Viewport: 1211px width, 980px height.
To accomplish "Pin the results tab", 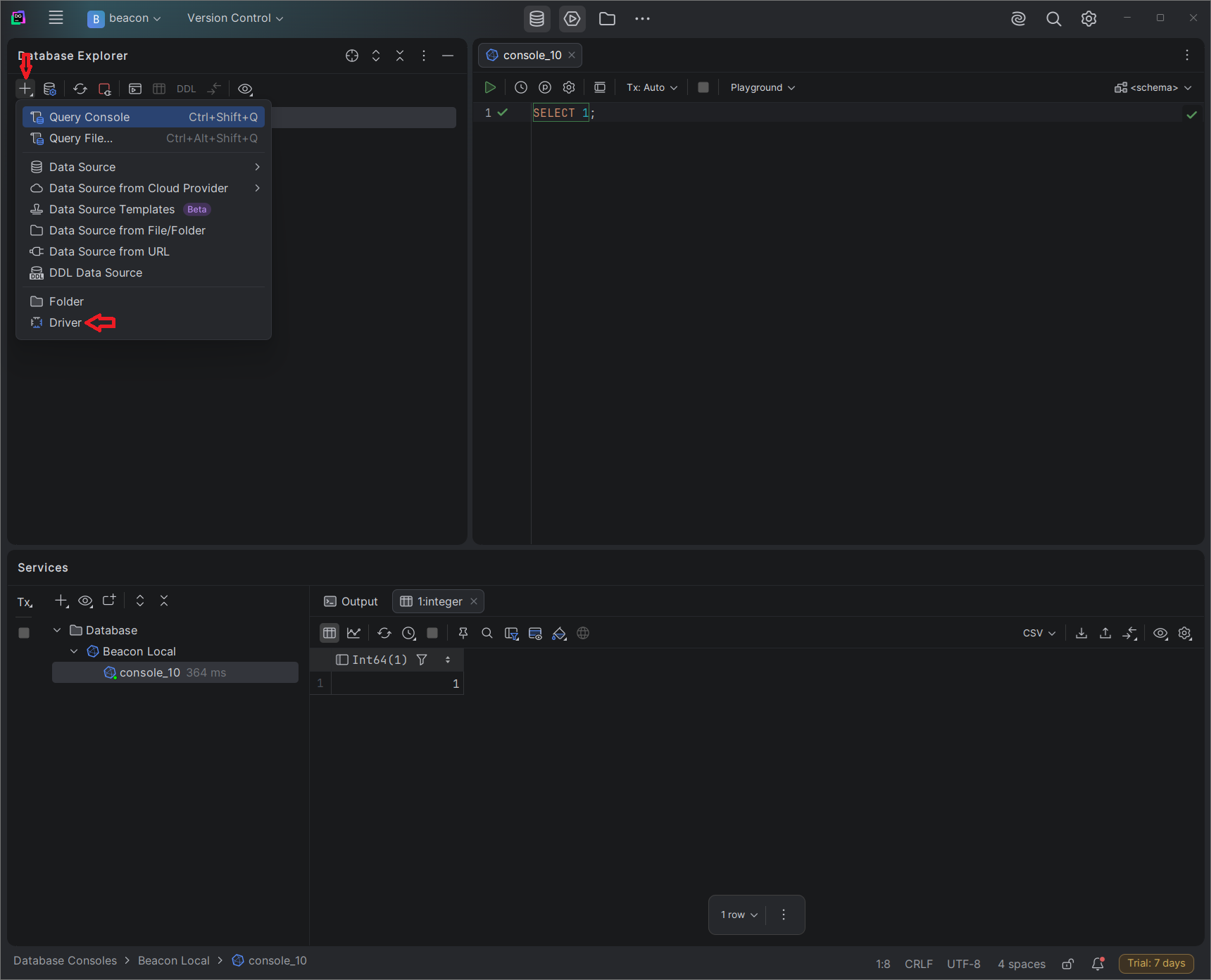I will [463, 633].
